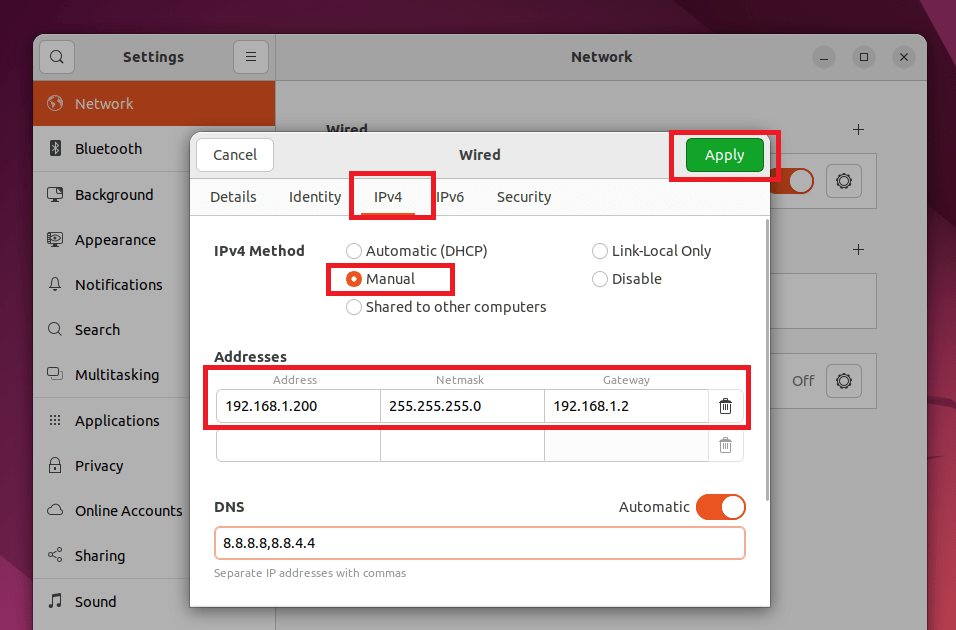
Task: Choose Automatic (DHCP) addressing
Action: coord(354,251)
